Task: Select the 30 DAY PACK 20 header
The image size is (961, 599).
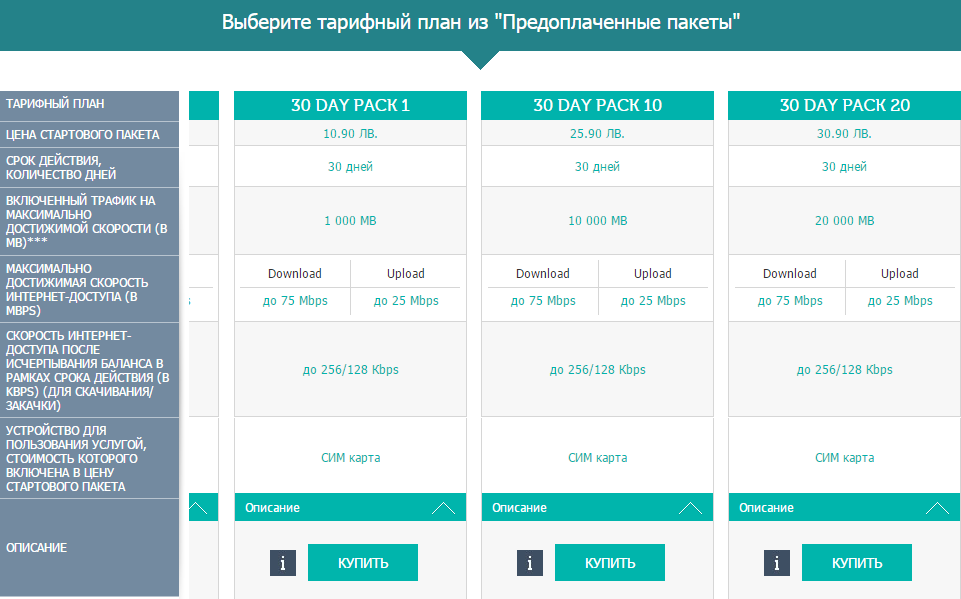Action: click(x=845, y=105)
